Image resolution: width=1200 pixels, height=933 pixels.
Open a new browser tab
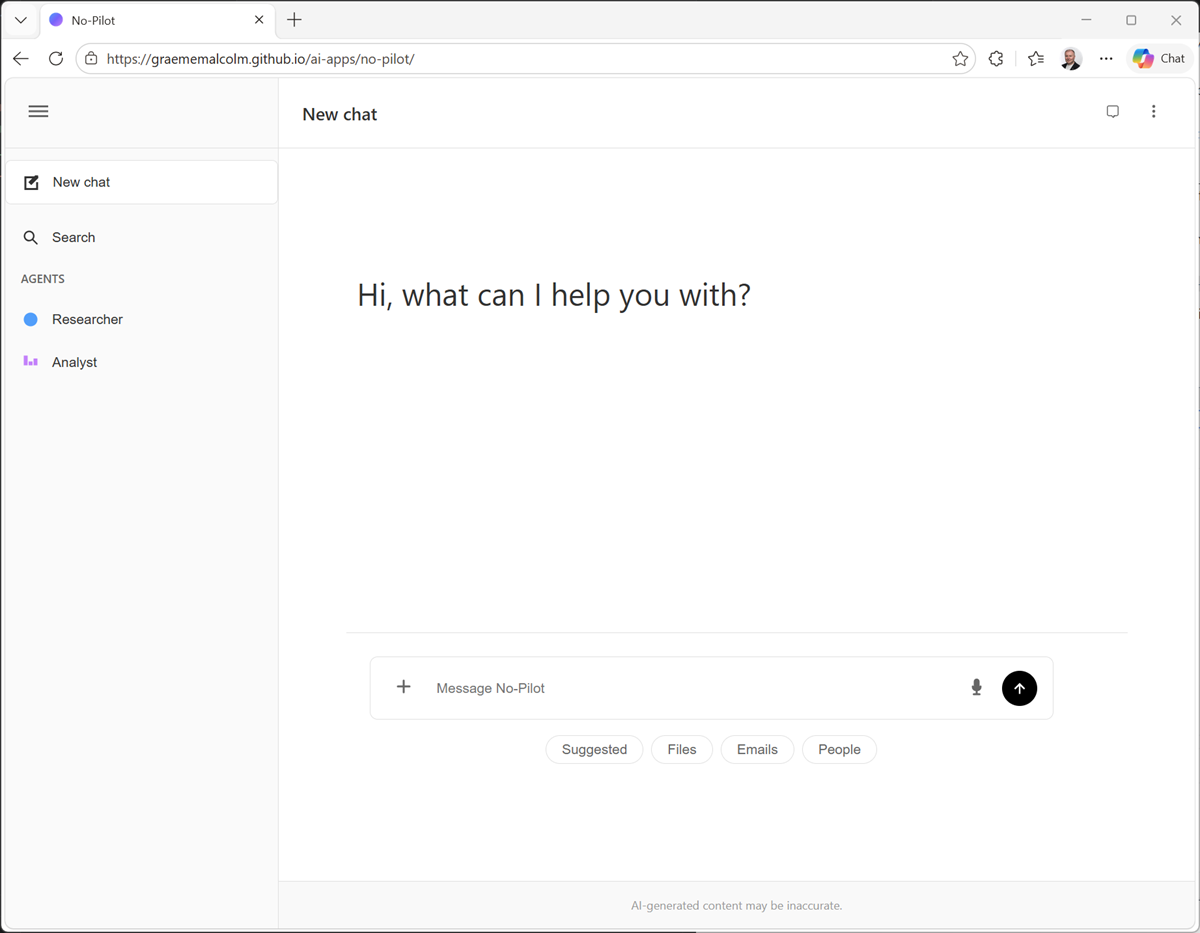[294, 20]
